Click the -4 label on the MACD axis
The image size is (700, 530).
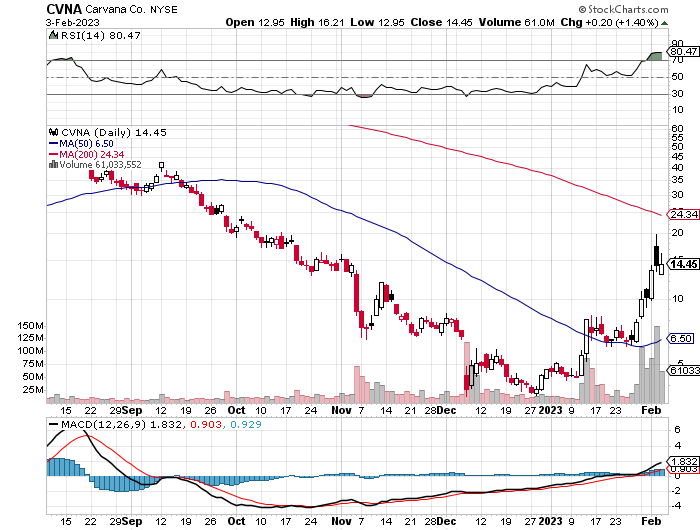pyautogui.click(x=676, y=506)
